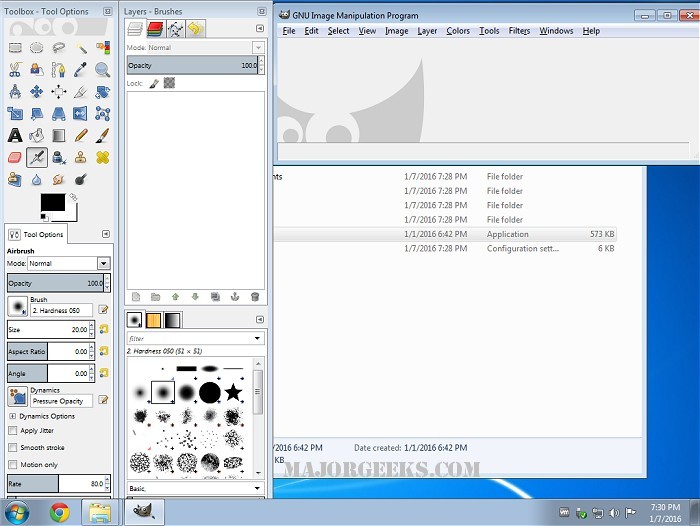This screenshot has height=526, width=700.
Task: Select the Ink tool
Action: (58, 157)
